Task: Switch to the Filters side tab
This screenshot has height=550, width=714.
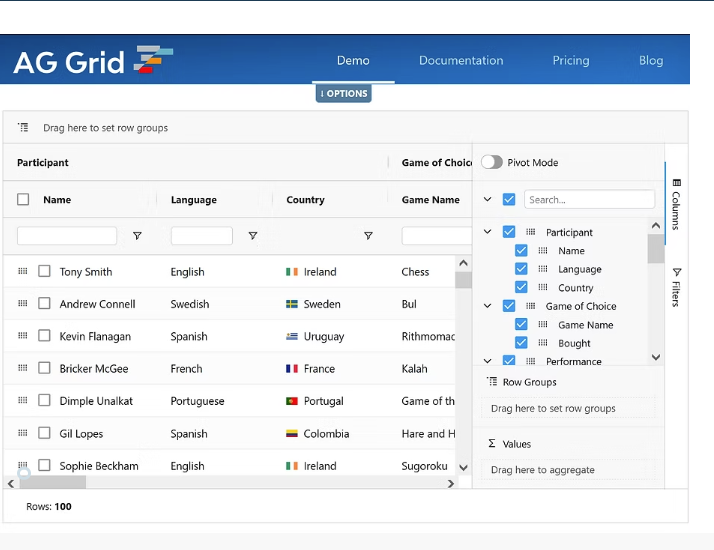Action: point(677,287)
